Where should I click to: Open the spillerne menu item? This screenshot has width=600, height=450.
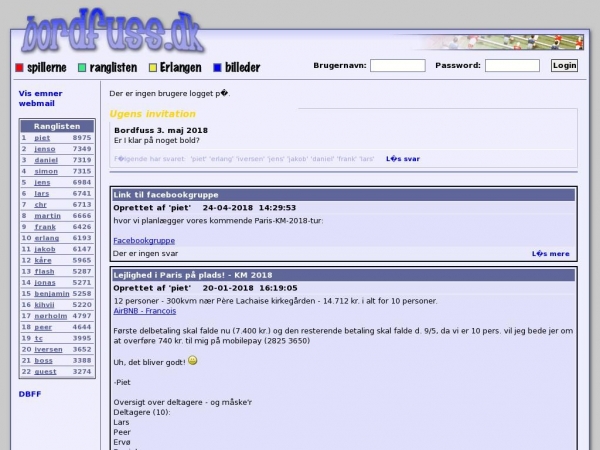point(47,68)
